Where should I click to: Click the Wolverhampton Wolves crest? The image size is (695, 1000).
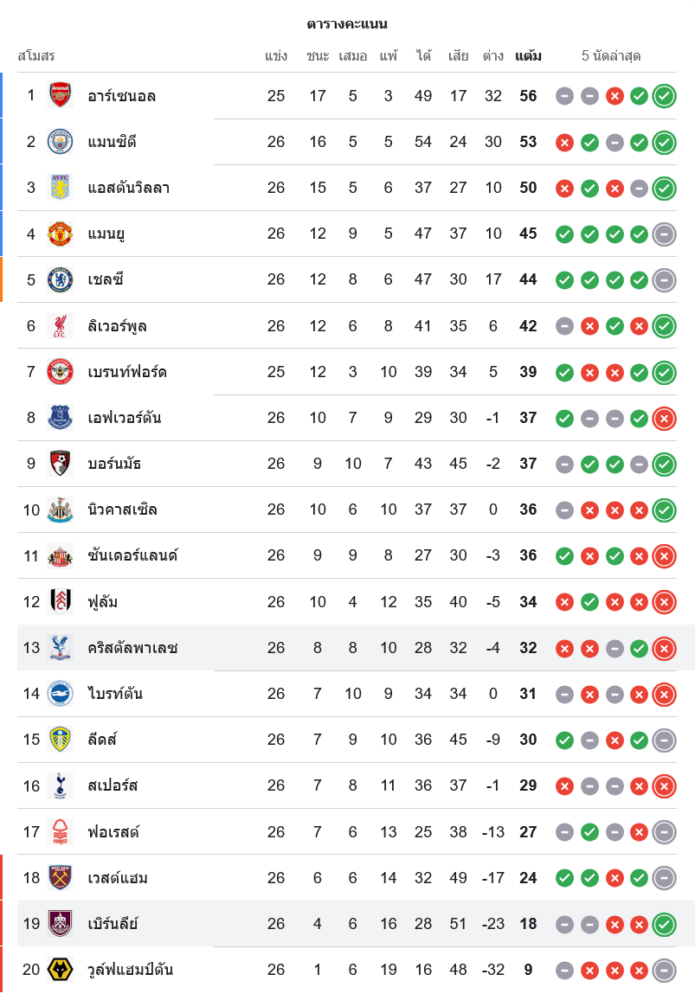click(x=61, y=969)
